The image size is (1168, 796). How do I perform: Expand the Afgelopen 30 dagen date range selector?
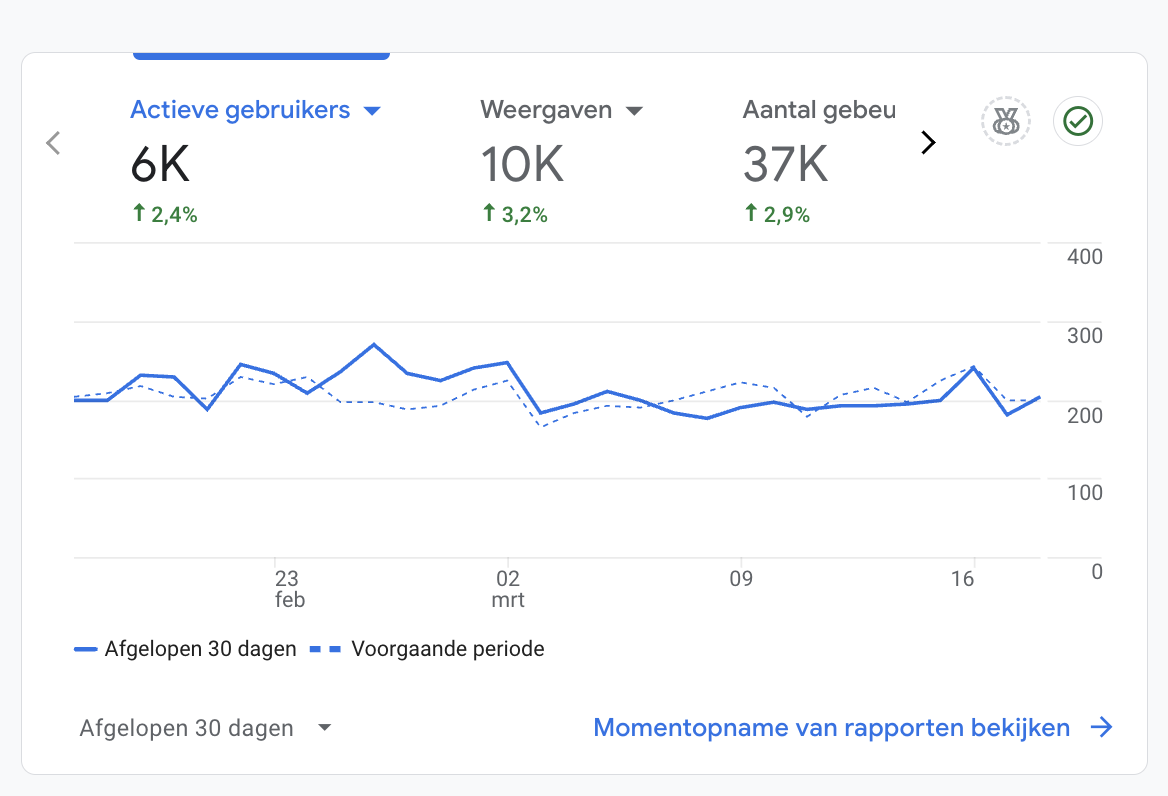tap(205, 728)
